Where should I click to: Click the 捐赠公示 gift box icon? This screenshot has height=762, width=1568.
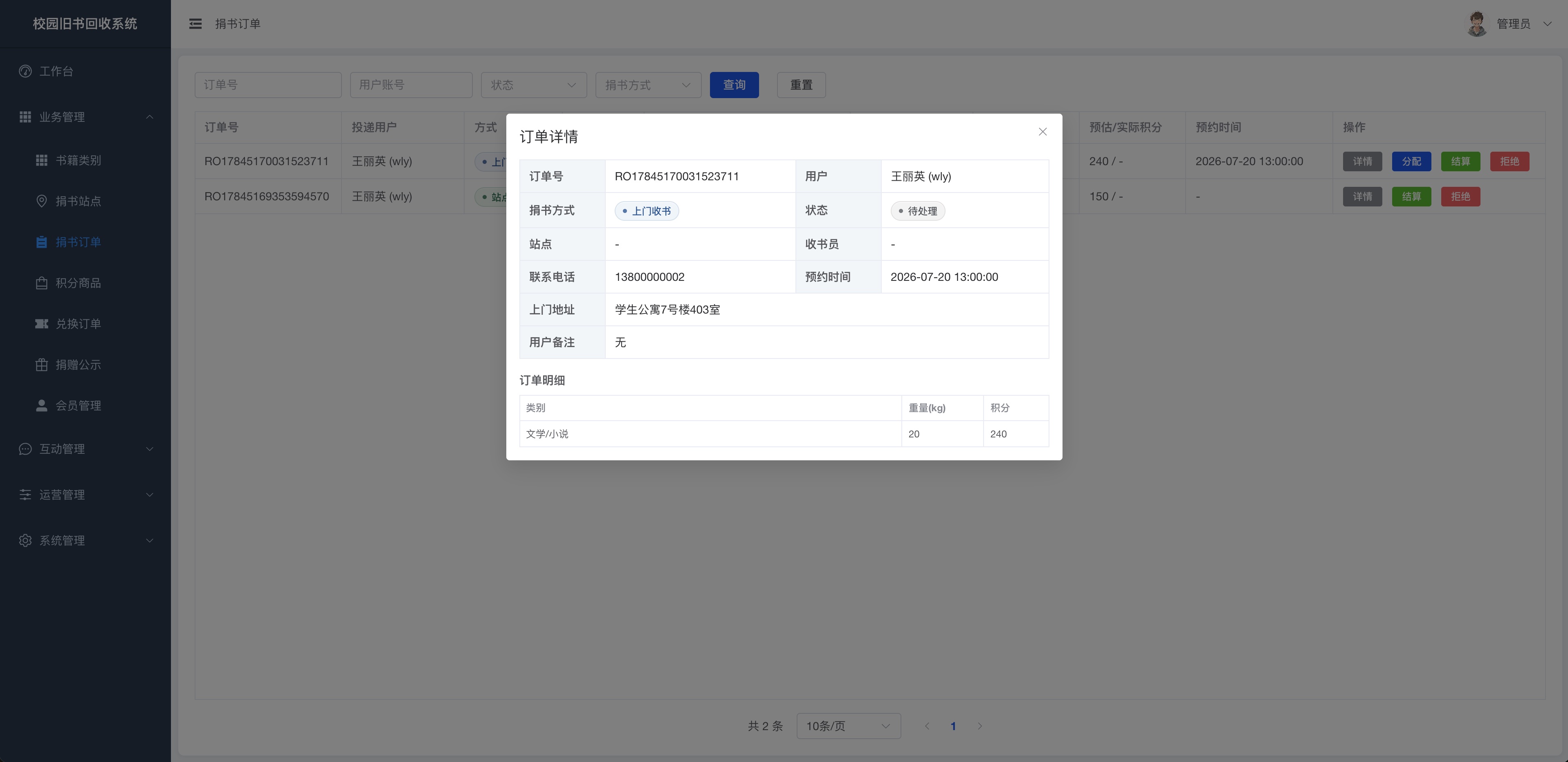coord(41,365)
